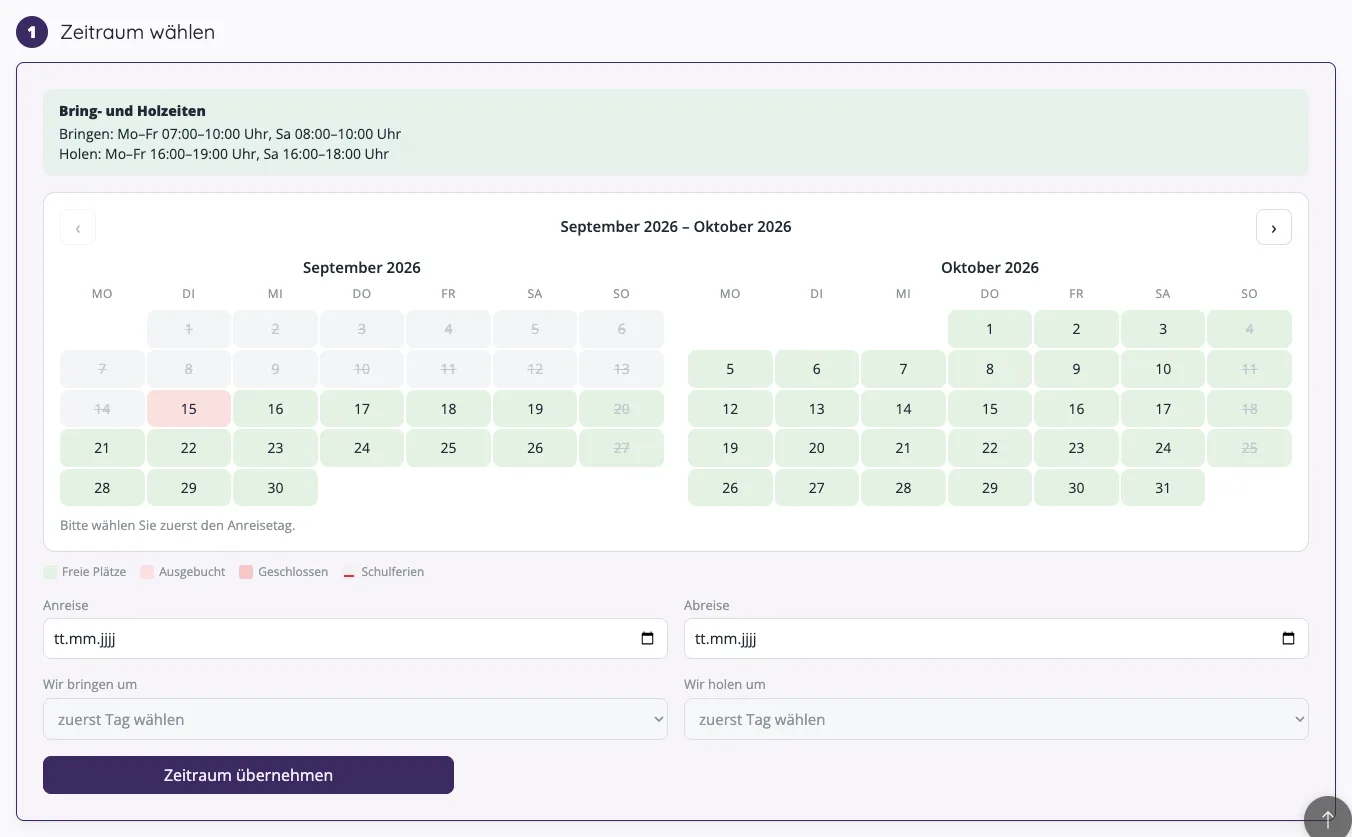Click the "Ausgebucht" legend label
This screenshot has height=837, width=1352.
192,572
